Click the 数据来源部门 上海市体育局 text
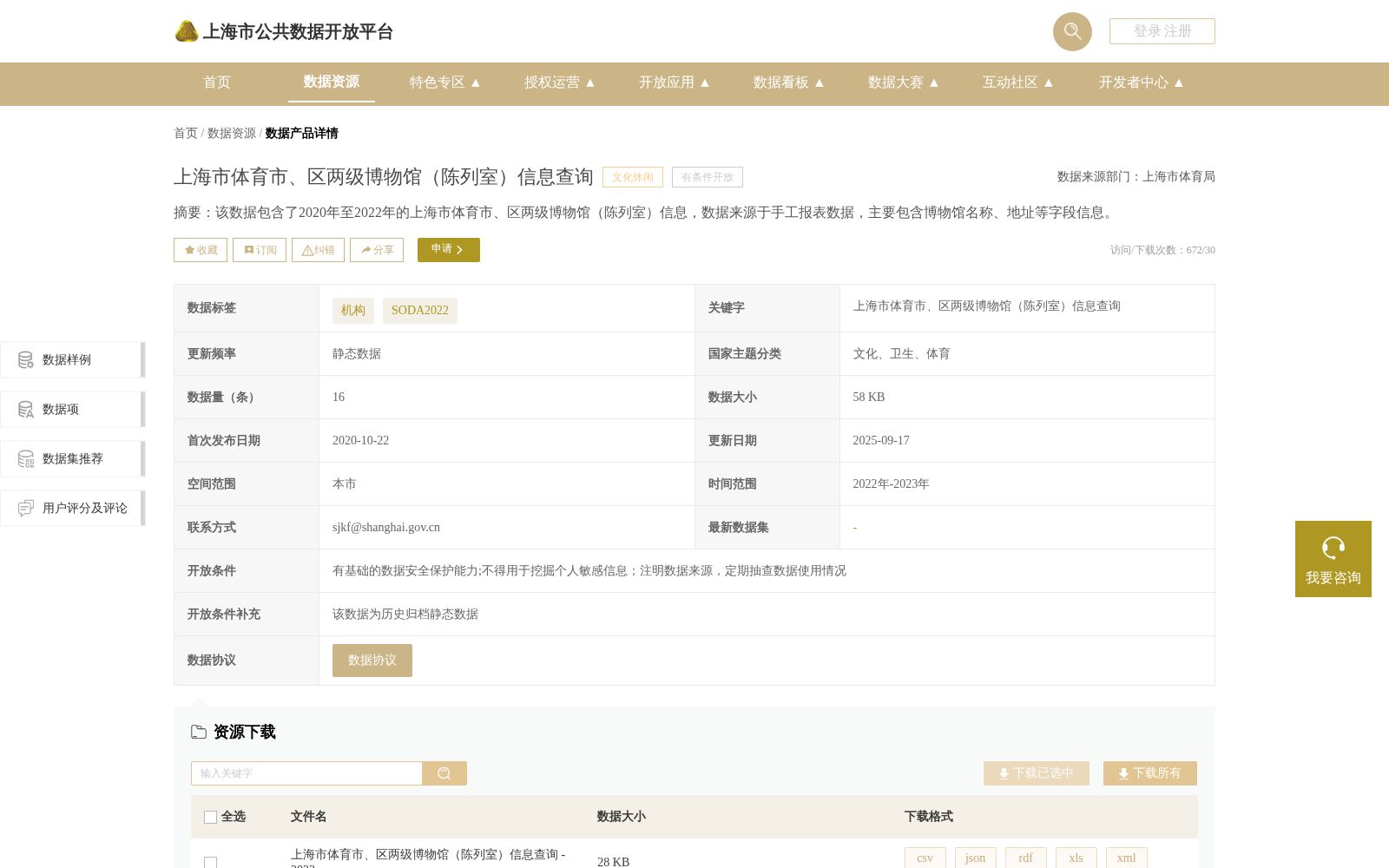The image size is (1389, 868). click(1136, 177)
